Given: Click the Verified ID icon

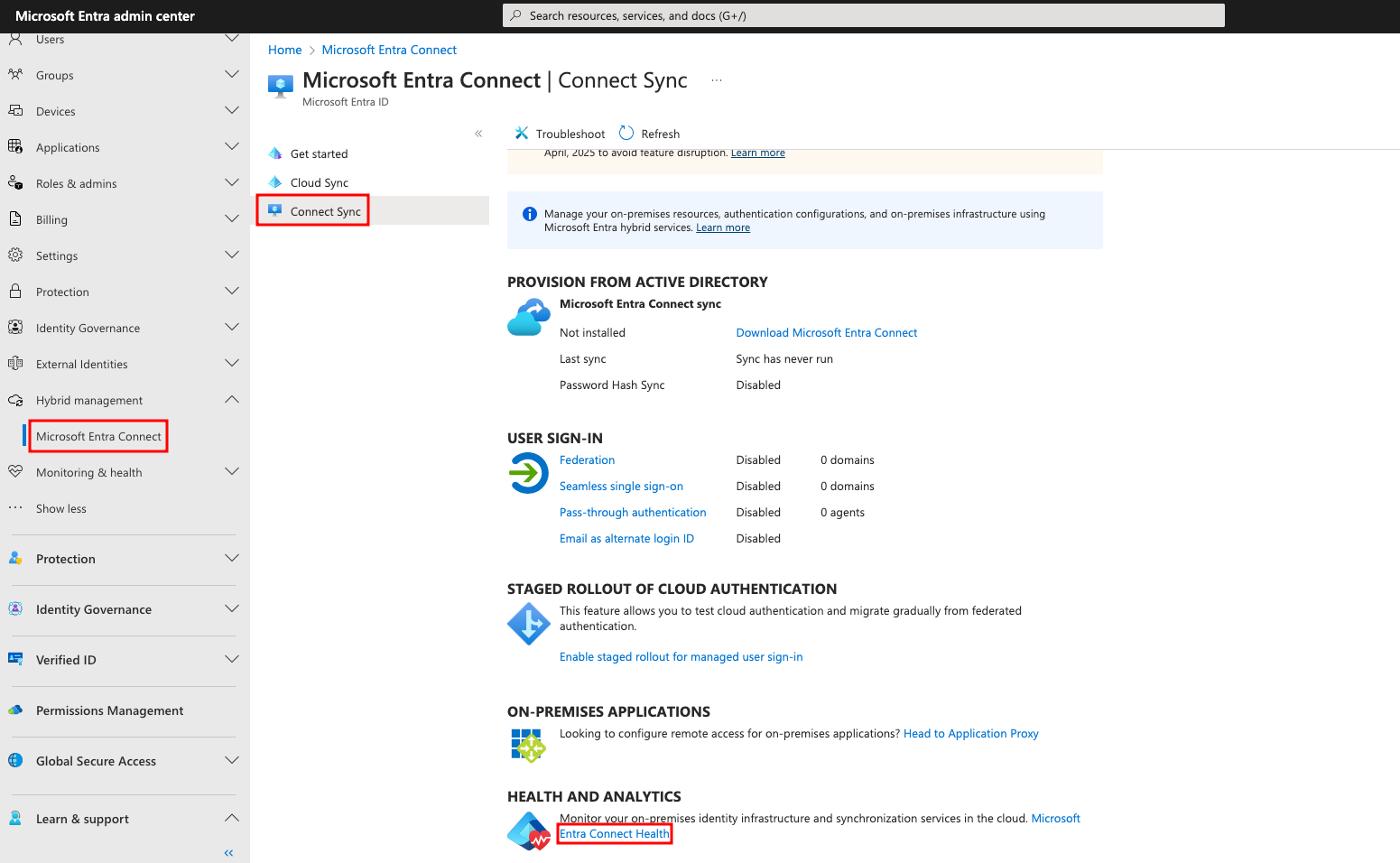Looking at the screenshot, I should (15, 660).
